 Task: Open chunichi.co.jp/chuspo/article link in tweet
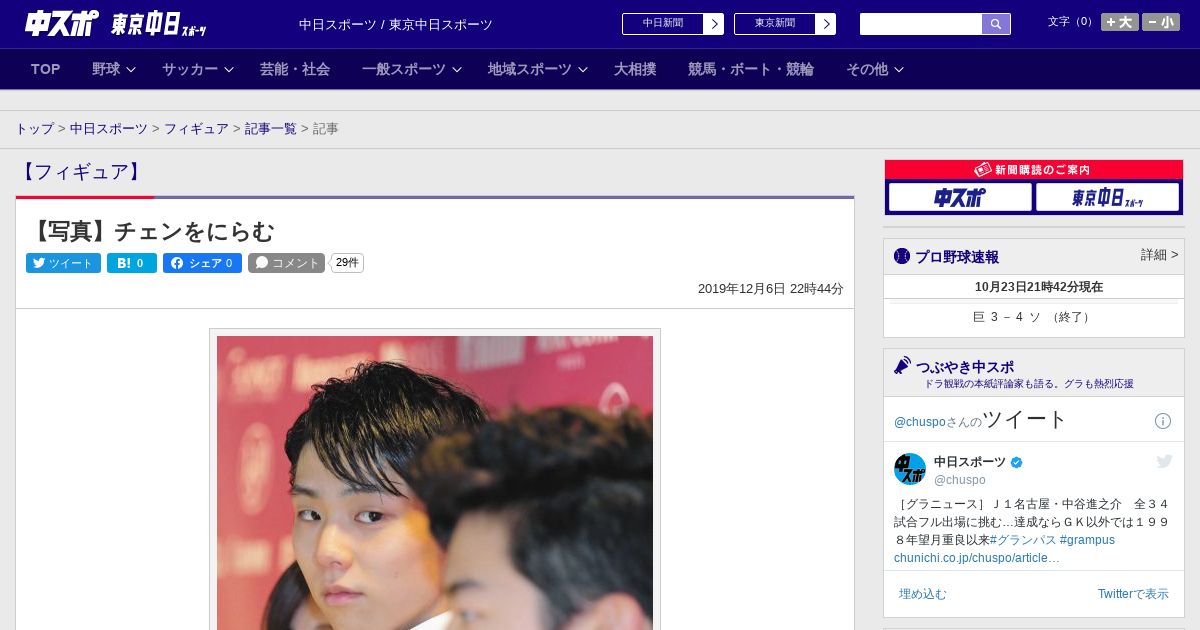pyautogui.click(x=977, y=558)
